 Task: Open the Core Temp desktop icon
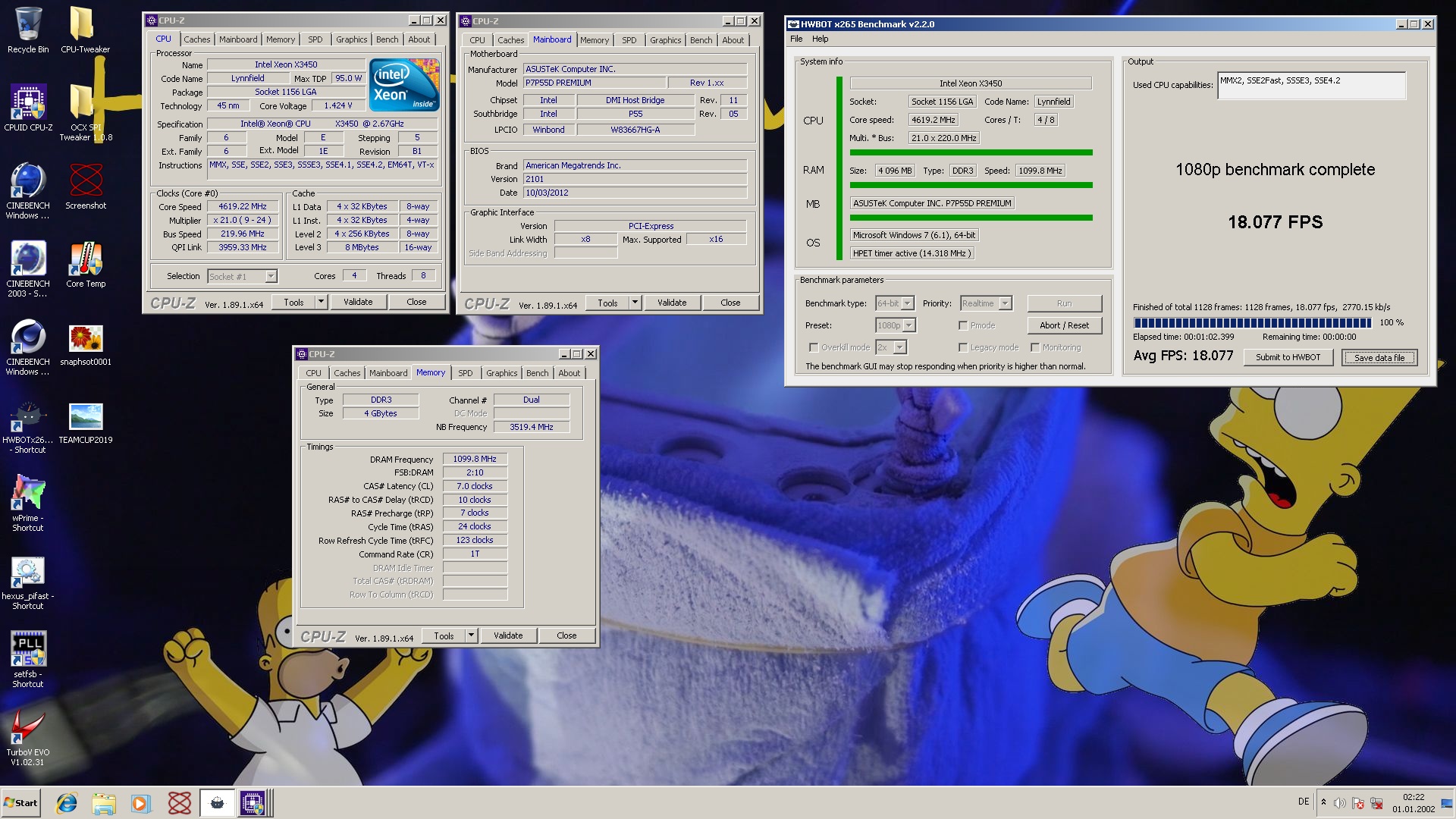tap(86, 265)
